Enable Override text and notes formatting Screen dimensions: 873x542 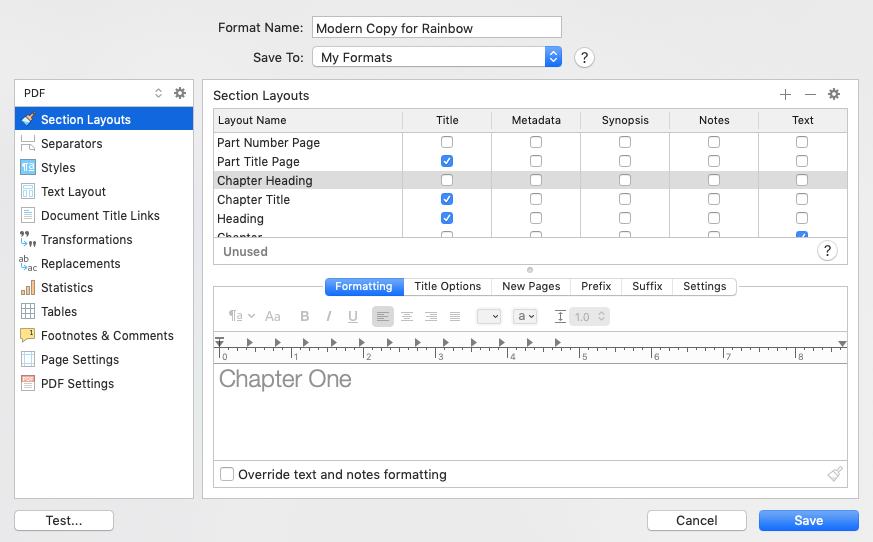[x=228, y=474]
